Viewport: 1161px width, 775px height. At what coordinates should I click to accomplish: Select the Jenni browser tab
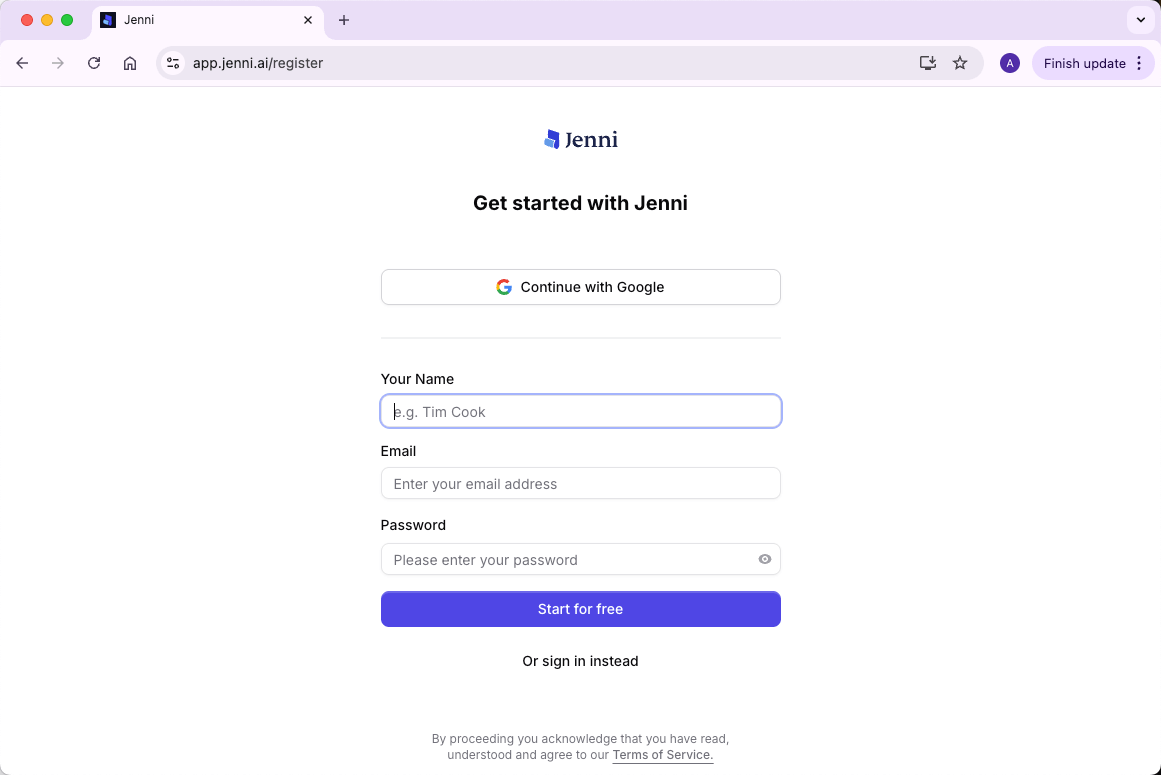200,20
